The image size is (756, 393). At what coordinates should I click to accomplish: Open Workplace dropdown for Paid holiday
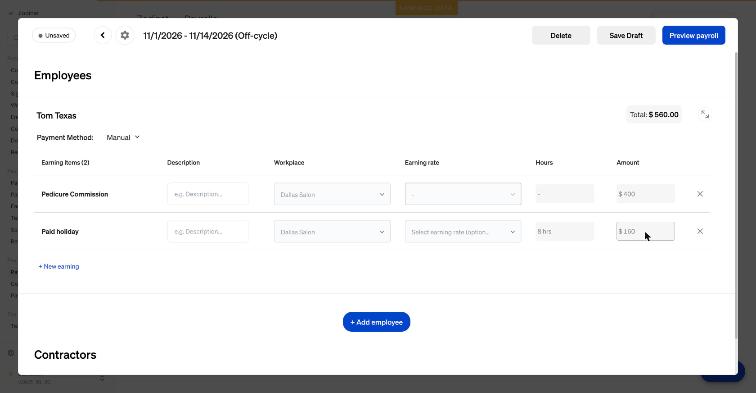(x=332, y=231)
